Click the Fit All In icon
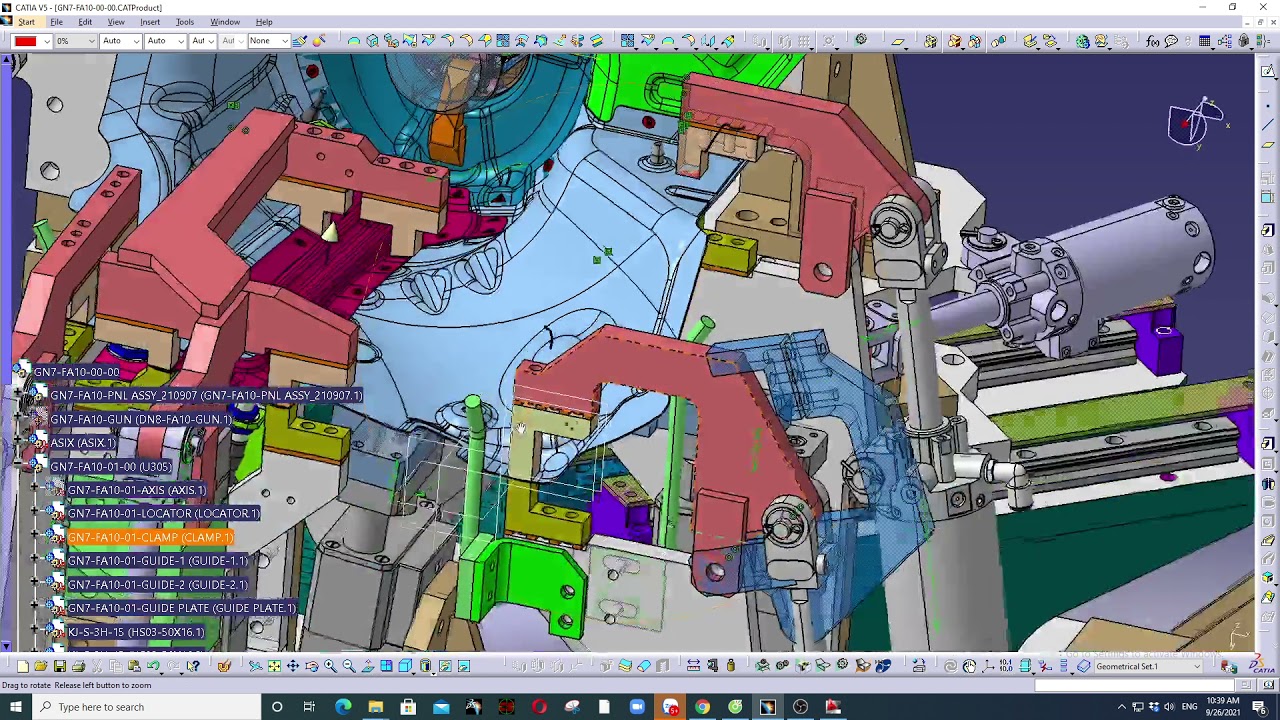Image resolution: width=1280 pixels, height=720 pixels. pyautogui.click(x=273, y=666)
